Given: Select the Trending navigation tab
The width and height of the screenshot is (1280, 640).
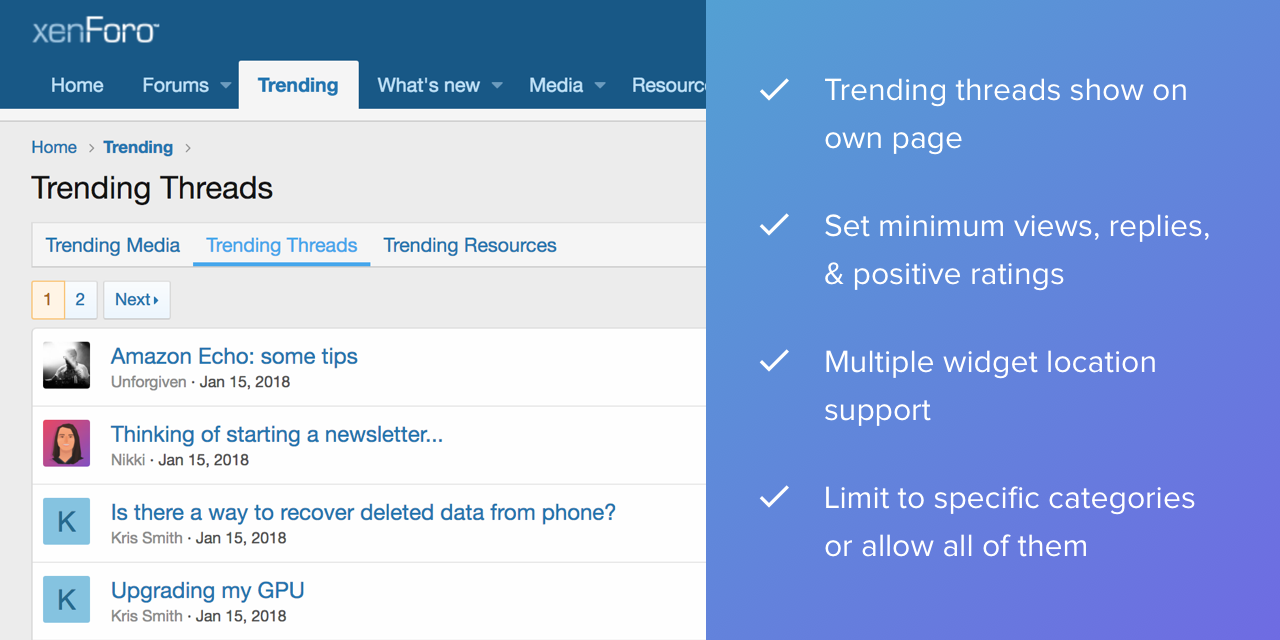Looking at the screenshot, I should pos(298,86).
